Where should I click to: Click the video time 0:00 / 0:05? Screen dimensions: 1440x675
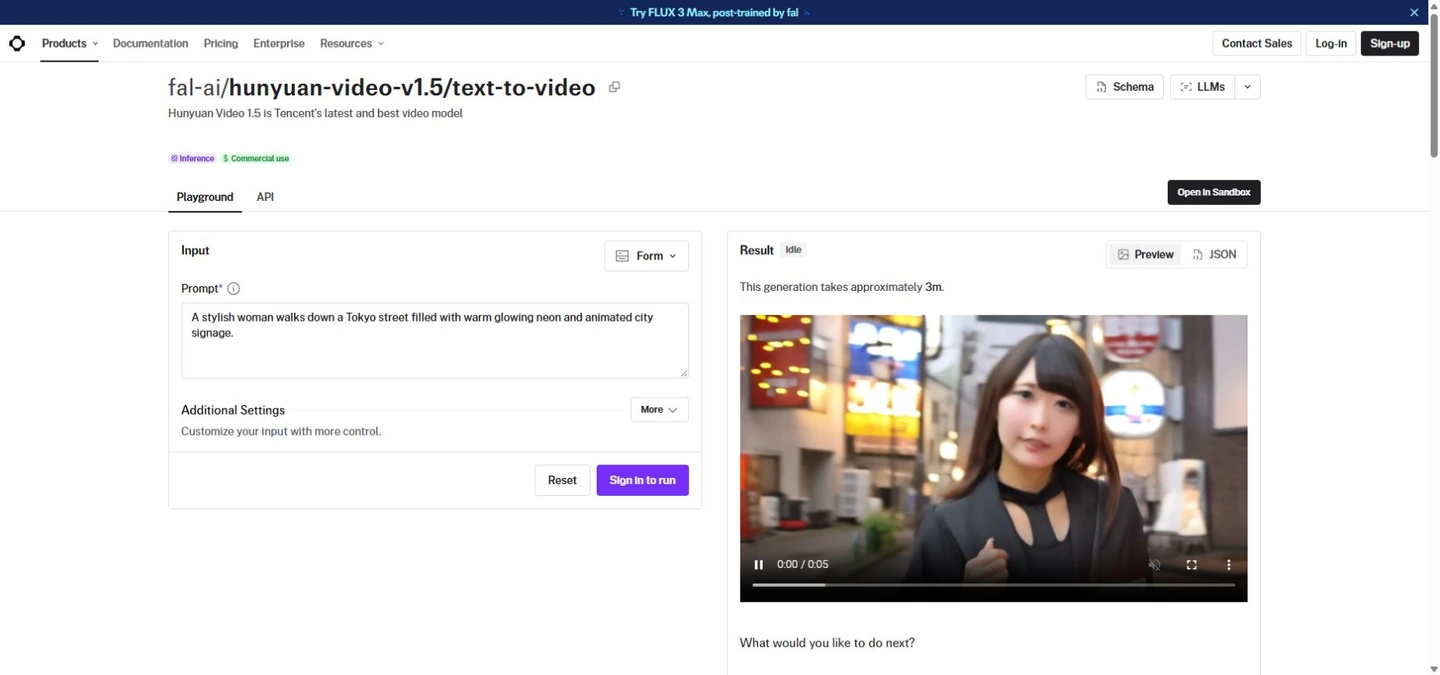803,565
